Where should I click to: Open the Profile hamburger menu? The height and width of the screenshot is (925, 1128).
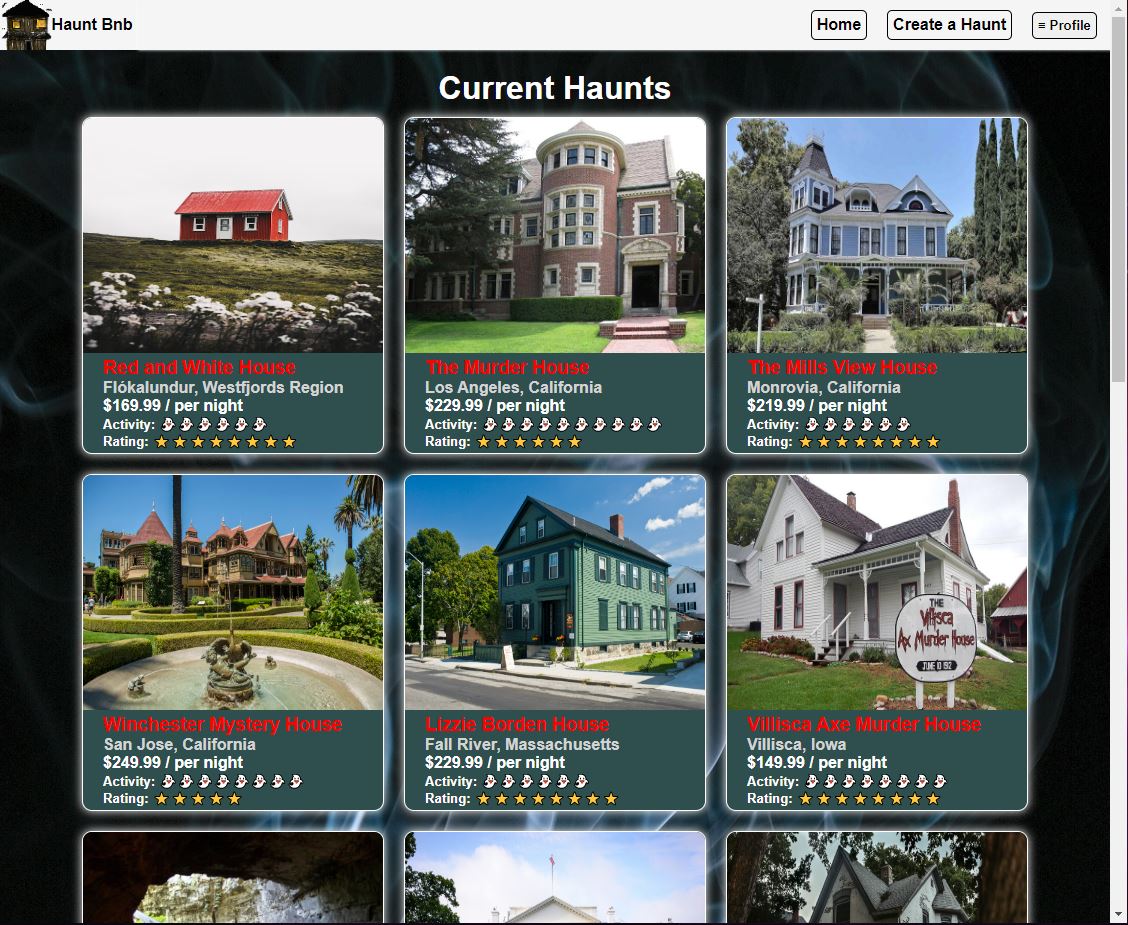(1064, 25)
